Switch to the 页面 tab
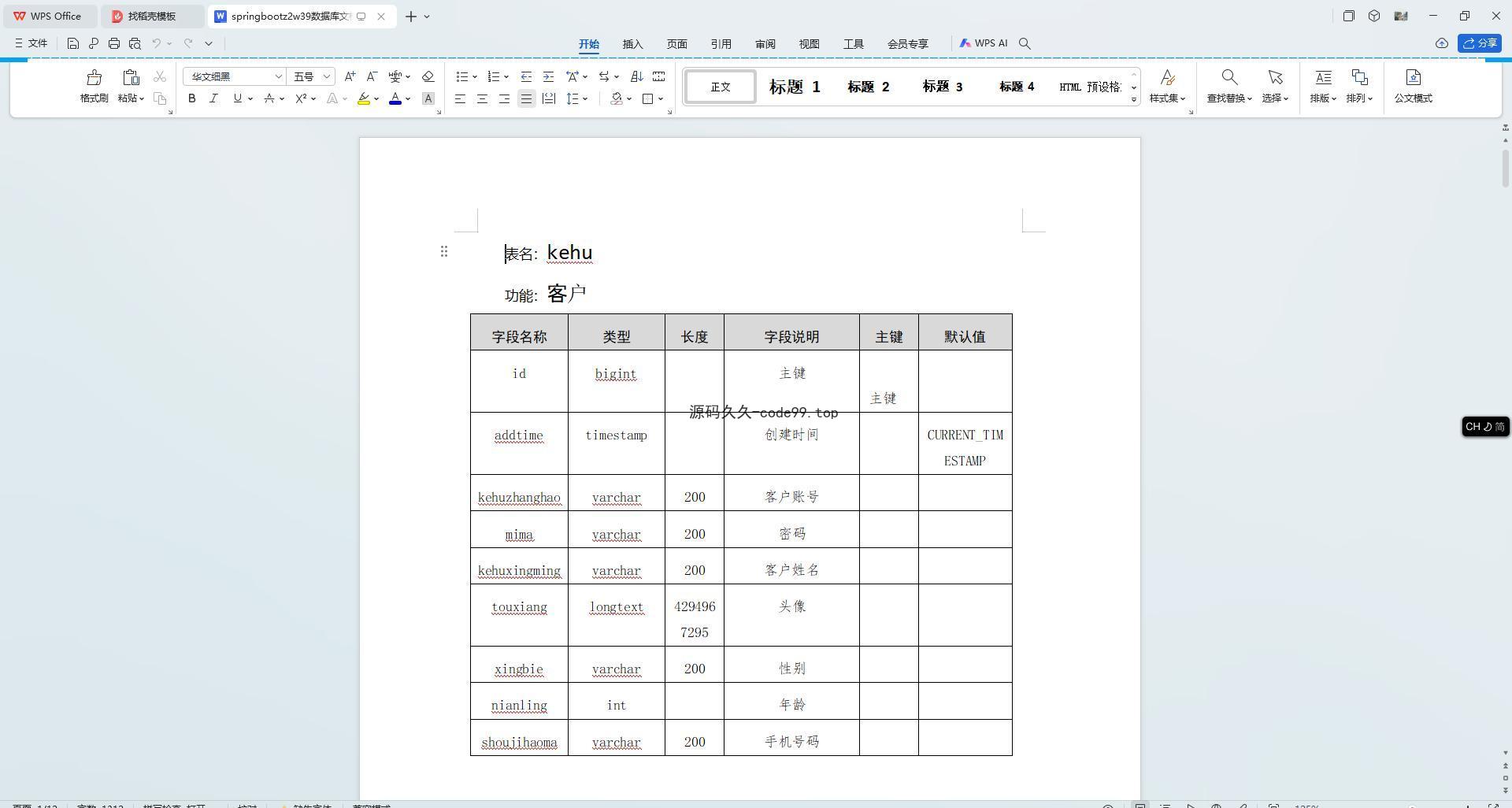Screen dimensions: 1512x808 point(676,44)
